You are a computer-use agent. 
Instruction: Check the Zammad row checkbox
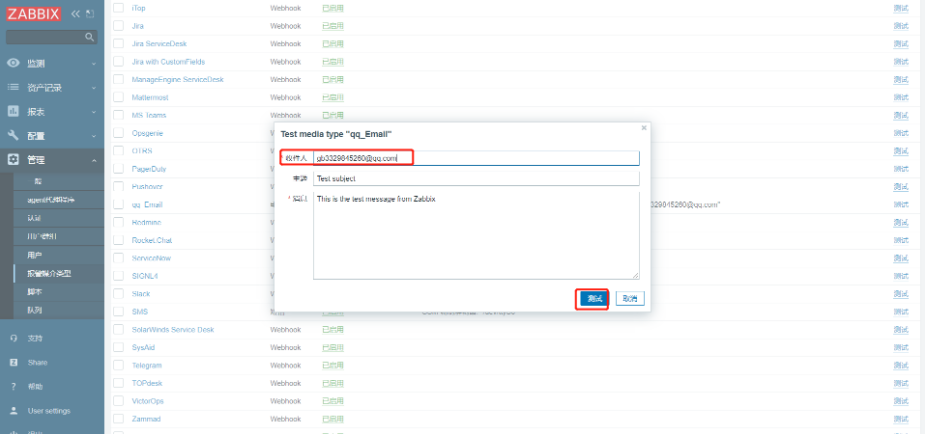[x=119, y=419]
